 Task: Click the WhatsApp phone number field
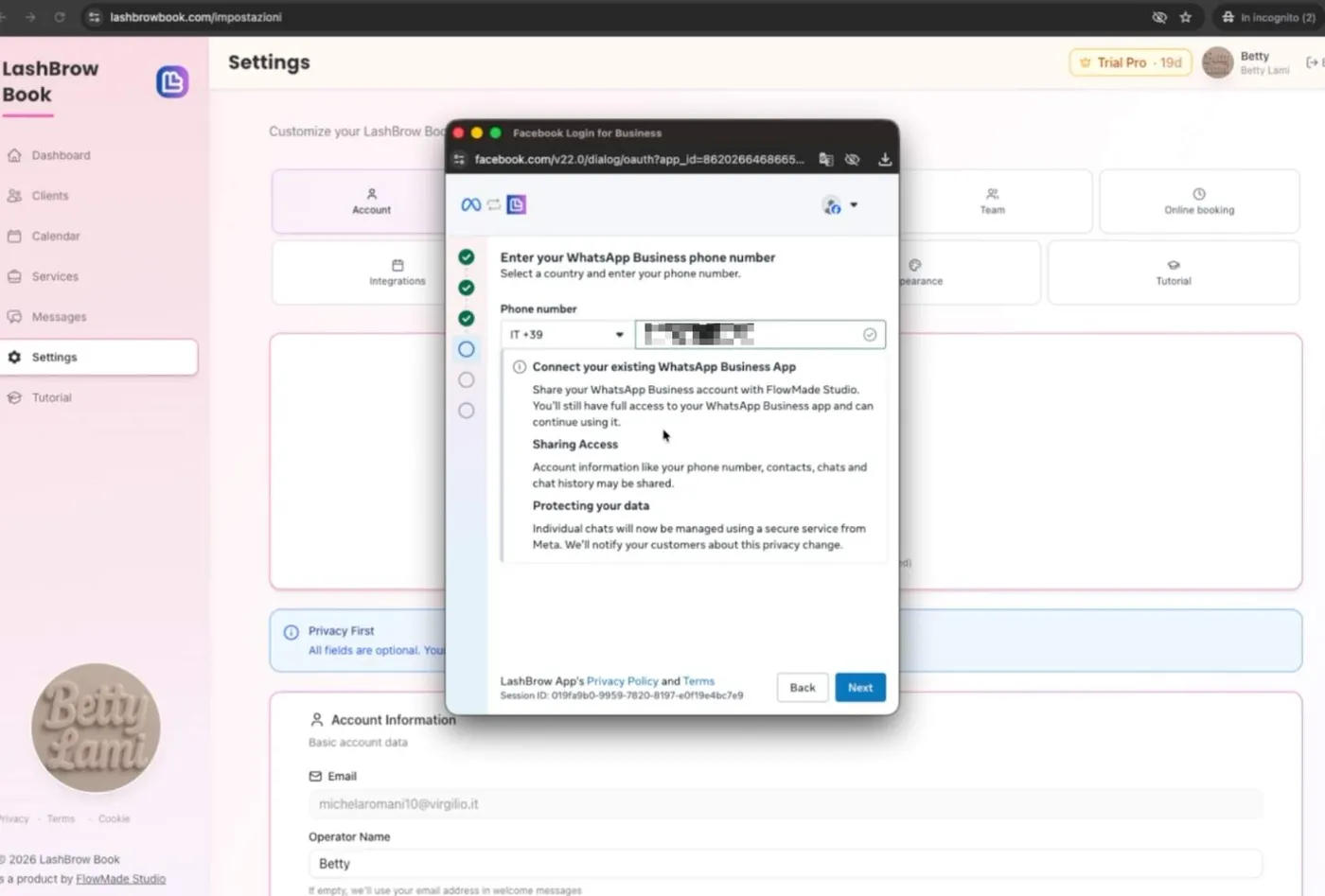(x=760, y=335)
